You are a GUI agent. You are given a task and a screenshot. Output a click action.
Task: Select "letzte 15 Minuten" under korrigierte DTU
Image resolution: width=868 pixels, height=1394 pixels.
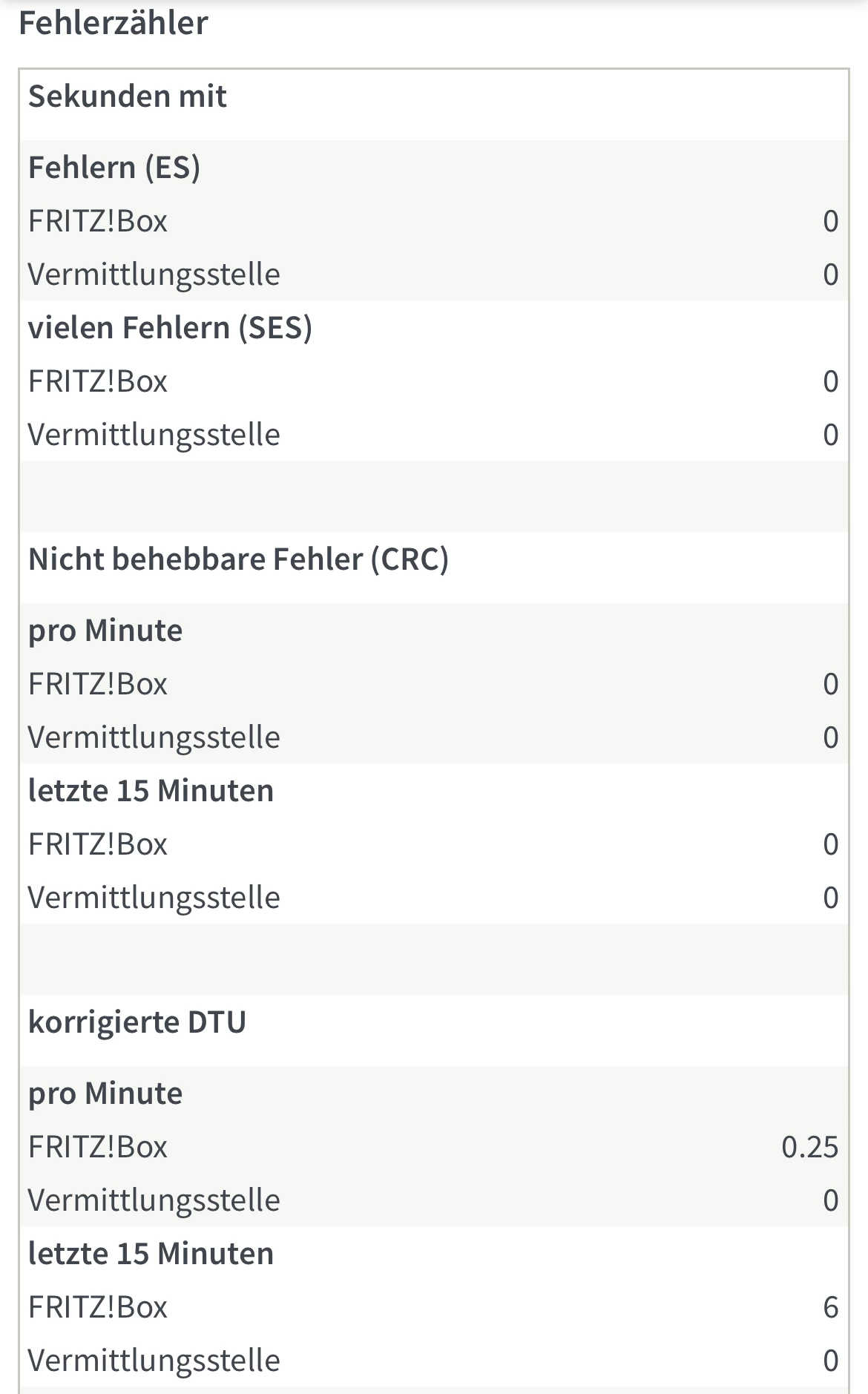point(151,1254)
